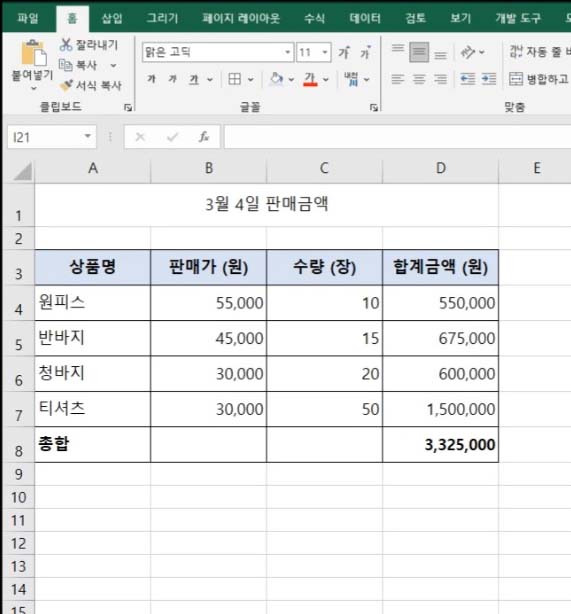Viewport: 571px width, 614px height.
Task: Click the Paste (붙여넣기) clipboard icon
Action: click(33, 53)
